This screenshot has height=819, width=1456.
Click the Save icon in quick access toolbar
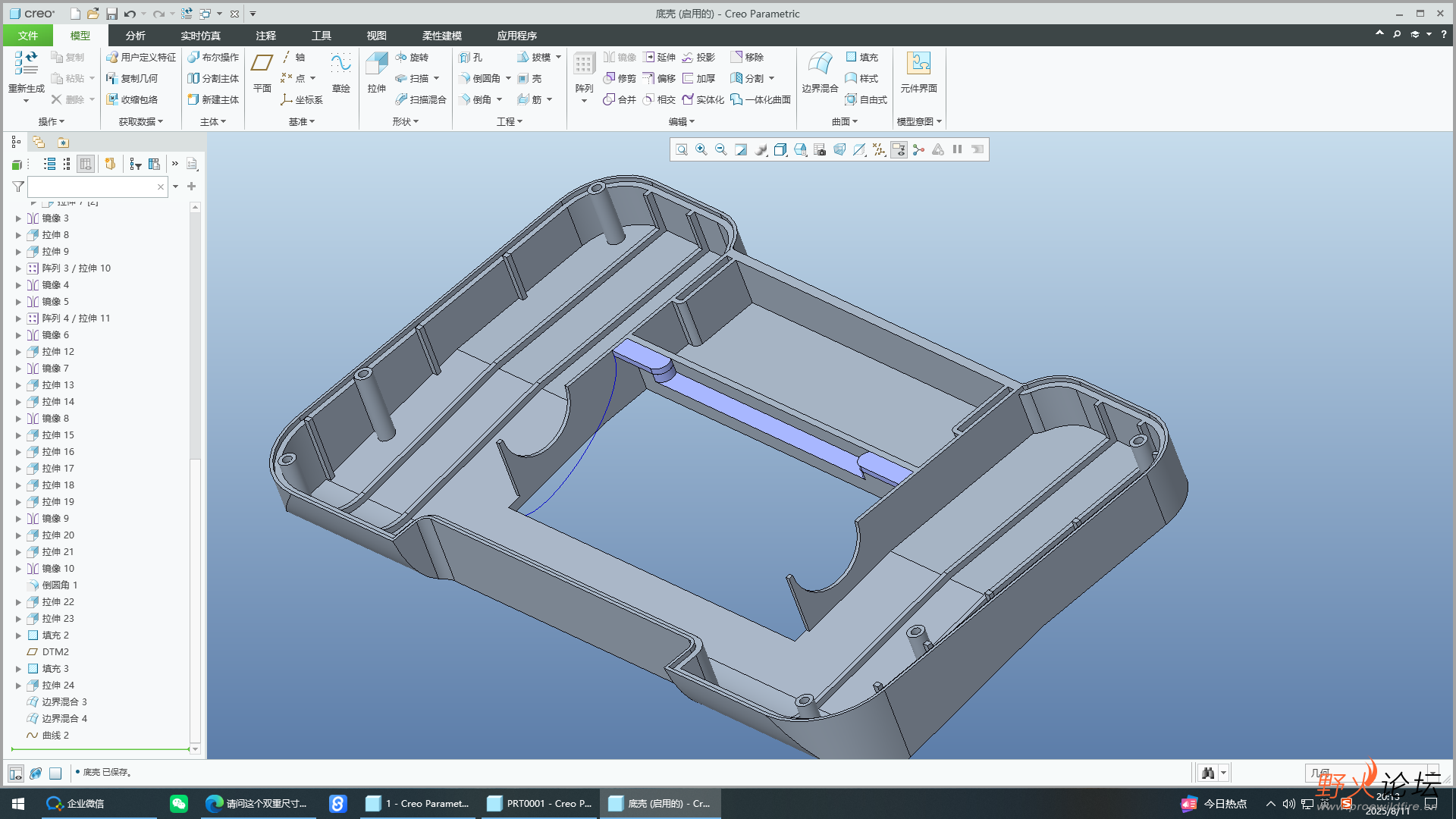(x=111, y=14)
